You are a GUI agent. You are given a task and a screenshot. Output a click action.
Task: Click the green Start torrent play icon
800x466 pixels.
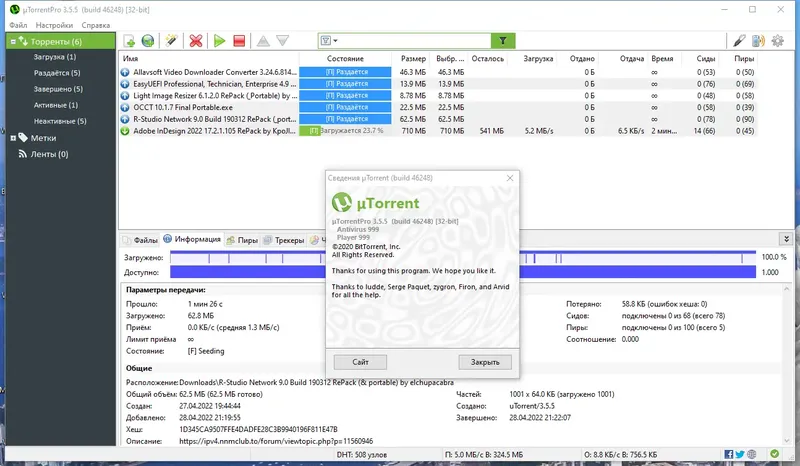coord(219,41)
